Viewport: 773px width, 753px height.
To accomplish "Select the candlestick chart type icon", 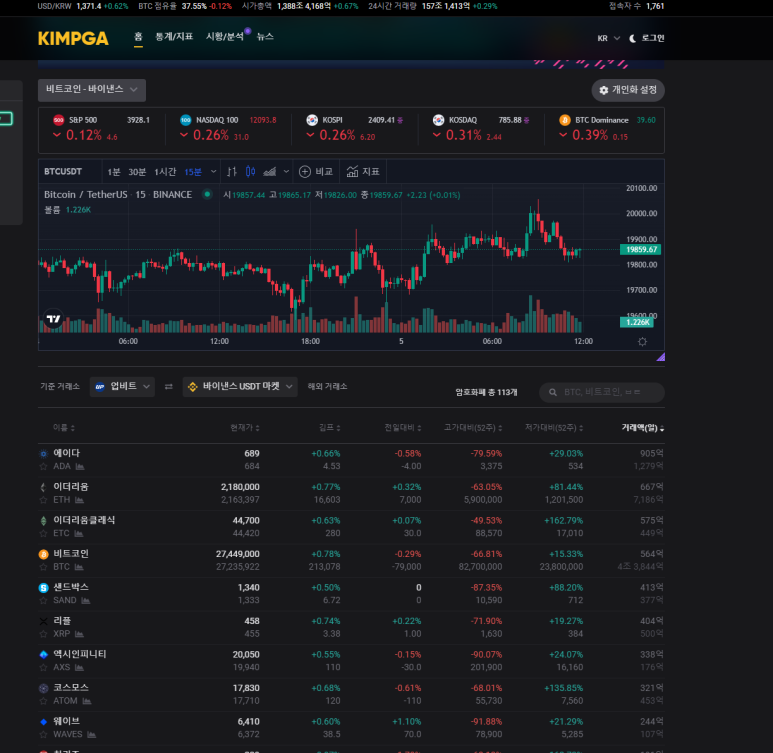I will tap(251, 171).
